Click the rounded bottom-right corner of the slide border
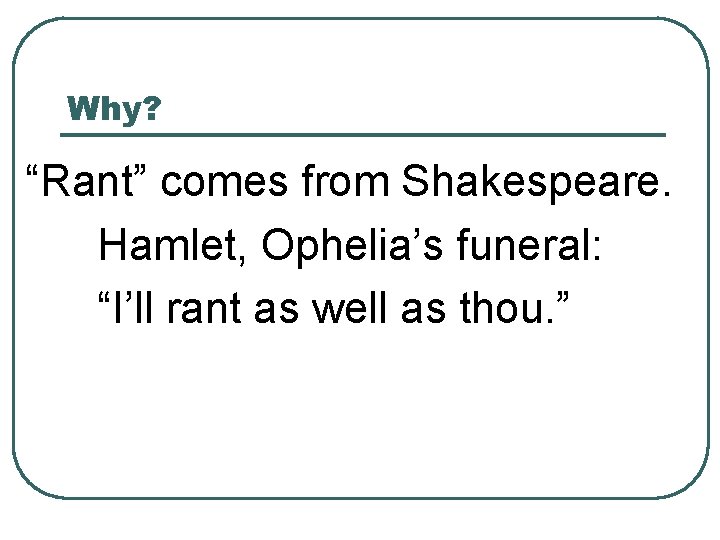Screen dimensions: 720x540 pos(694,483)
